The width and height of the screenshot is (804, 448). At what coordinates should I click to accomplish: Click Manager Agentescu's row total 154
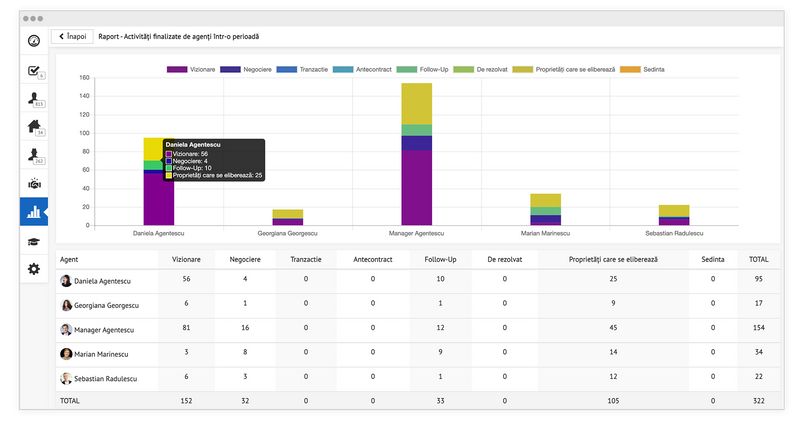pos(758,328)
